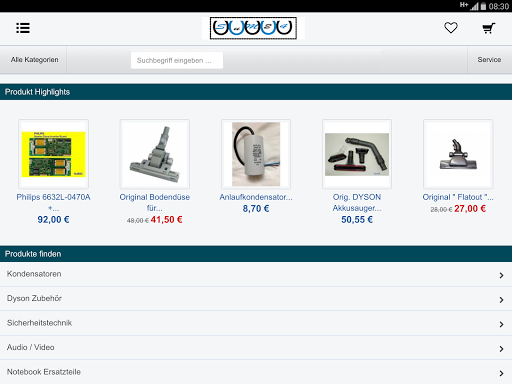Screen dimensions: 512x384
Task: Expand Notebook Ersatzteile category chevron
Action: [501, 373]
